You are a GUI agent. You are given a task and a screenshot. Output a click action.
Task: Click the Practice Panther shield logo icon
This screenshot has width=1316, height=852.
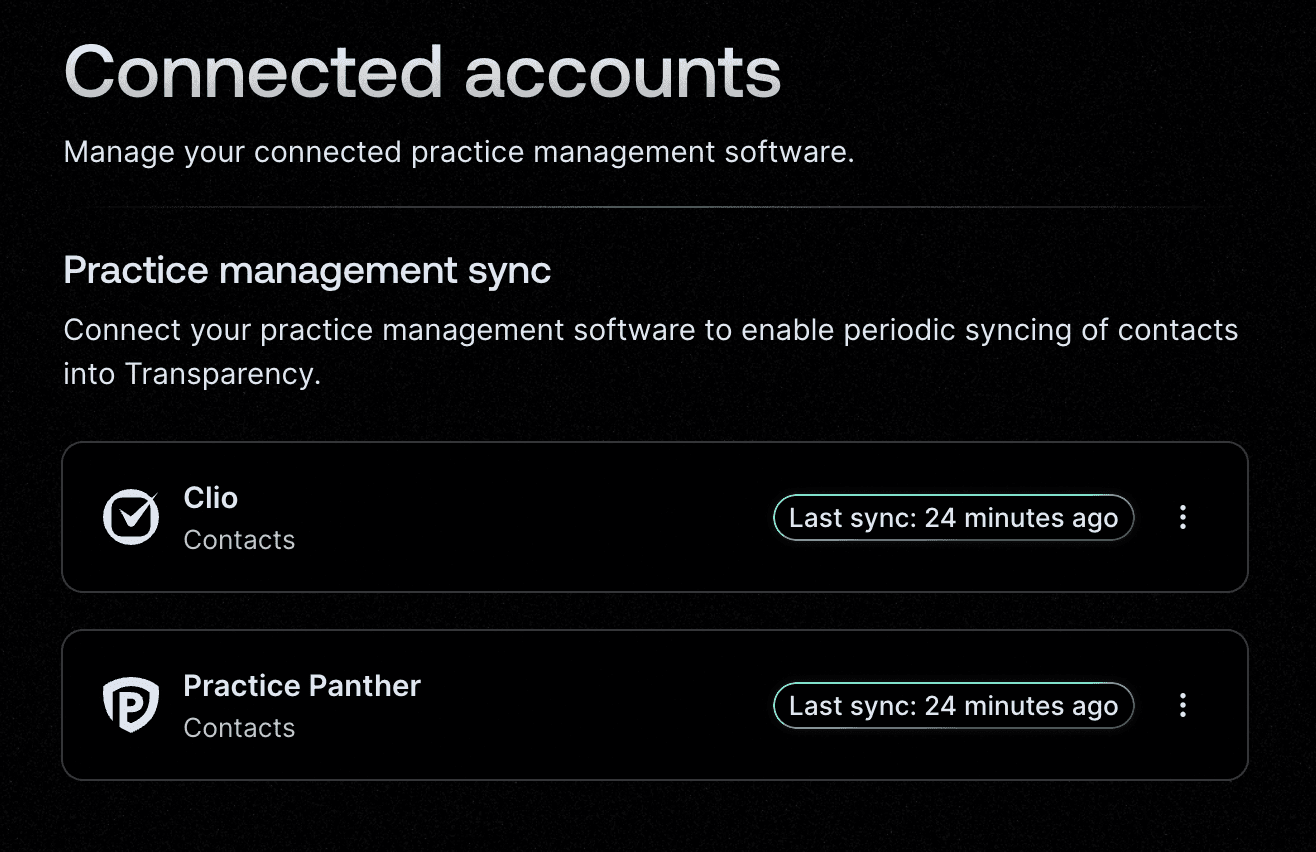click(131, 705)
